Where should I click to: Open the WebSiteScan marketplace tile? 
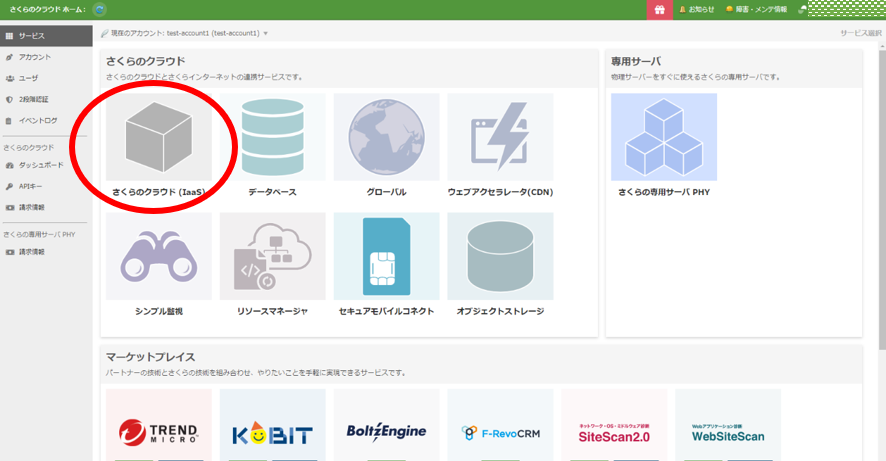click(x=728, y=425)
